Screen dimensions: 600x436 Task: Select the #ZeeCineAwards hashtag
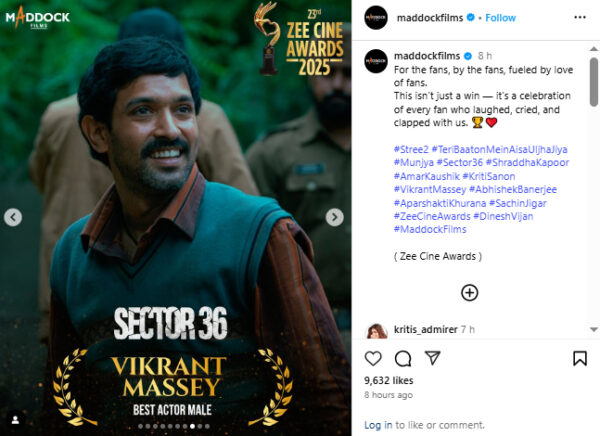click(x=432, y=216)
